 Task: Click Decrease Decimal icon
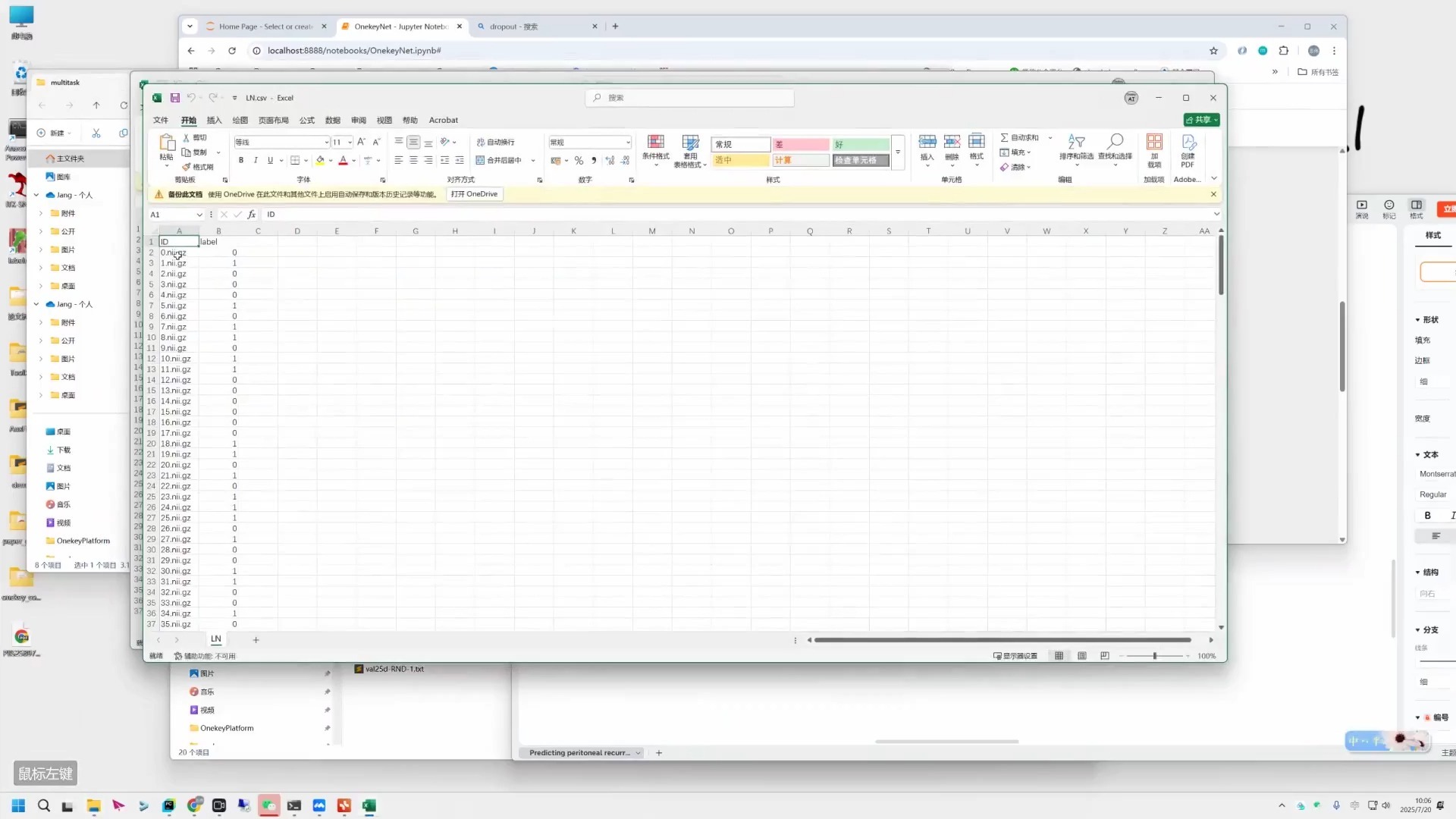coord(625,160)
